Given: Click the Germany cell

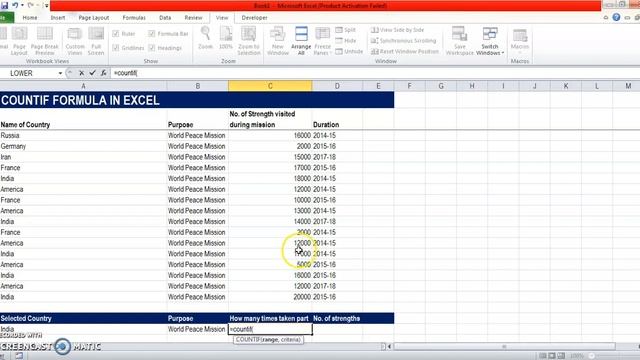Looking at the screenshot, I should tap(83, 146).
